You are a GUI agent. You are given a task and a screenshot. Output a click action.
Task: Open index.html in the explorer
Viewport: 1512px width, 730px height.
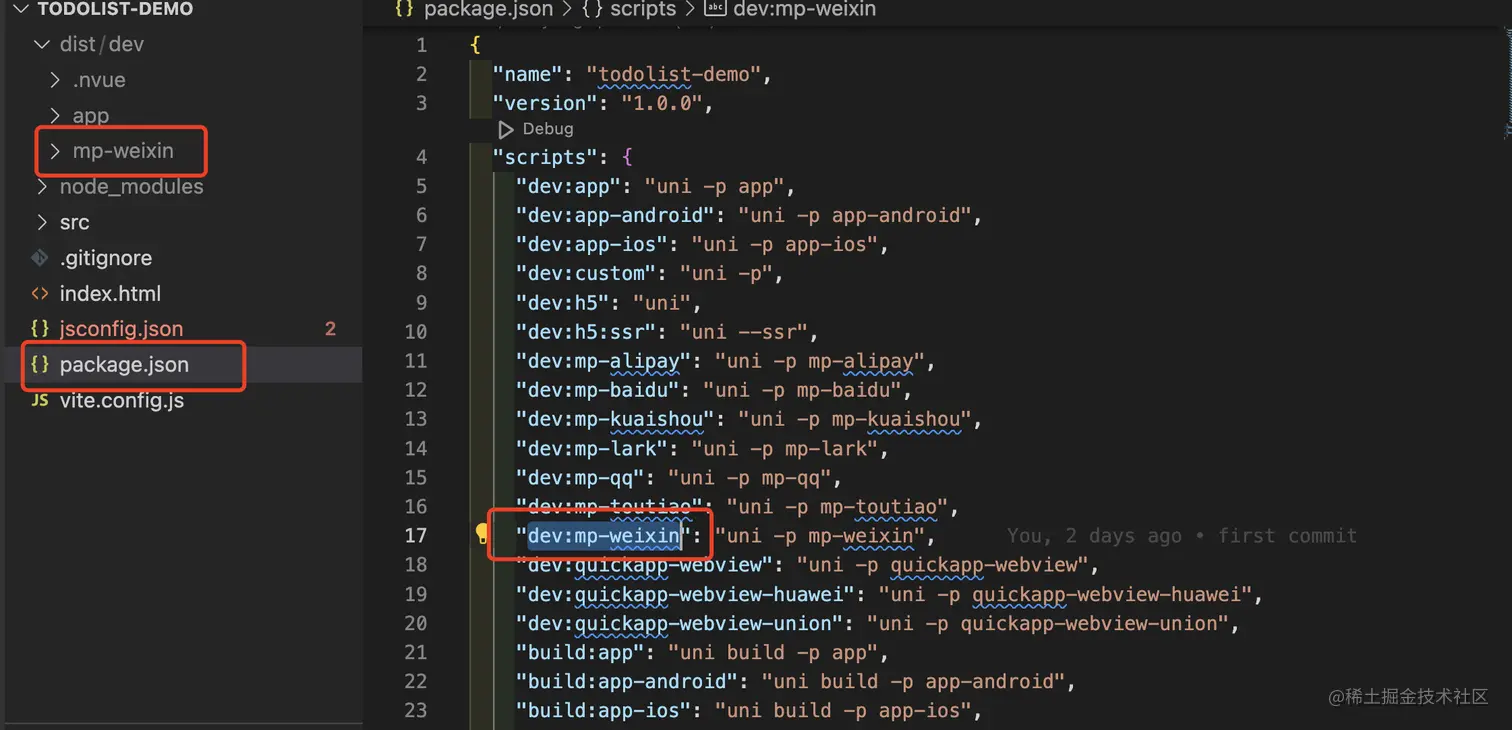coord(110,294)
